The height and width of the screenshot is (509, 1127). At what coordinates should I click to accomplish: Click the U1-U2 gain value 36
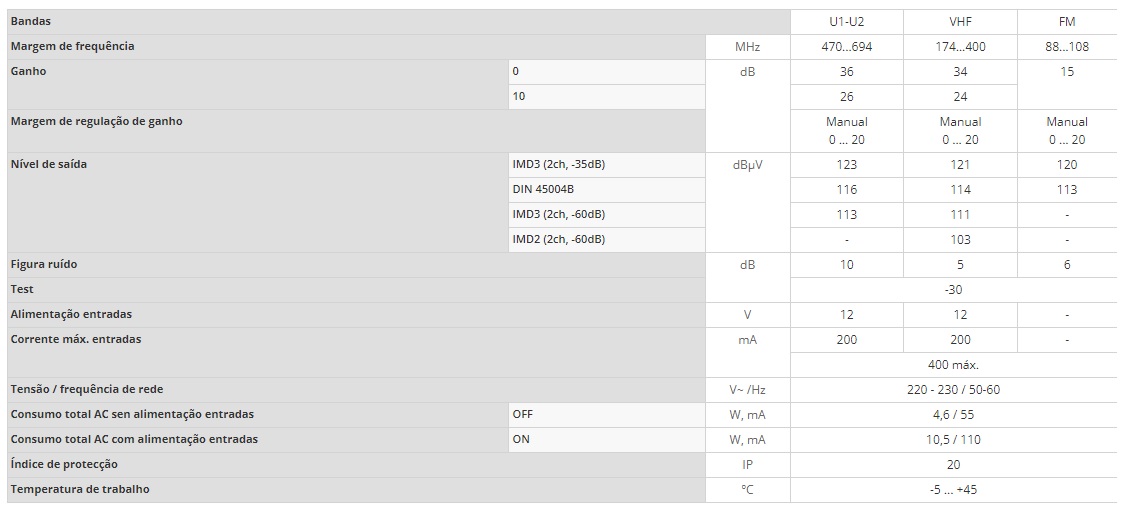[x=846, y=72]
